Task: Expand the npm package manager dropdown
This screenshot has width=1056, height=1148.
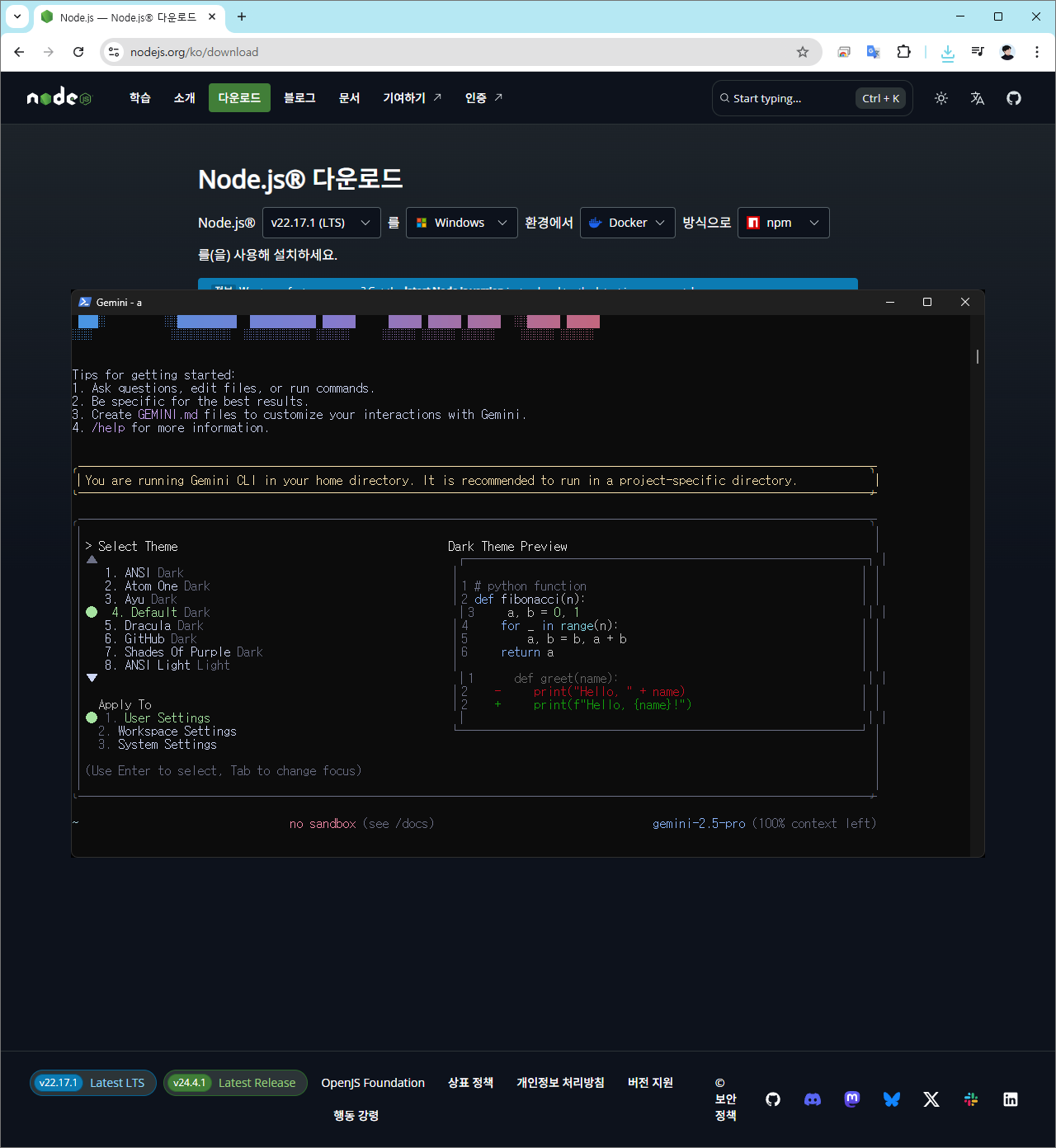Action: [x=783, y=223]
